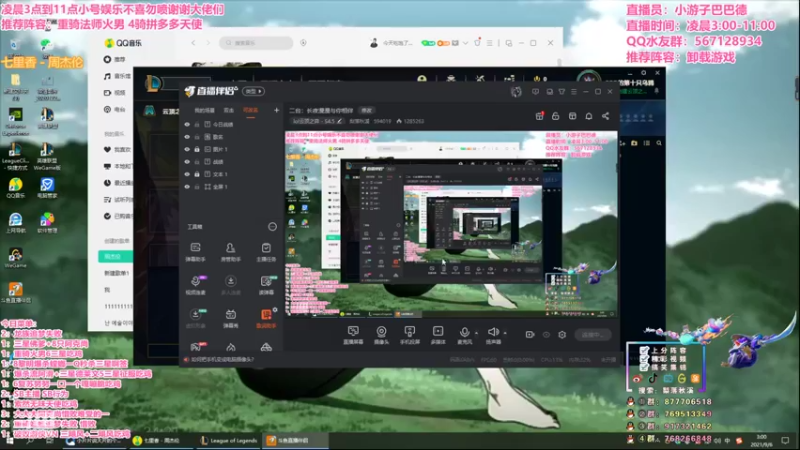Open the message icon in the 直播伴侣 title bar
800x450 pixels.
[x=535, y=92]
